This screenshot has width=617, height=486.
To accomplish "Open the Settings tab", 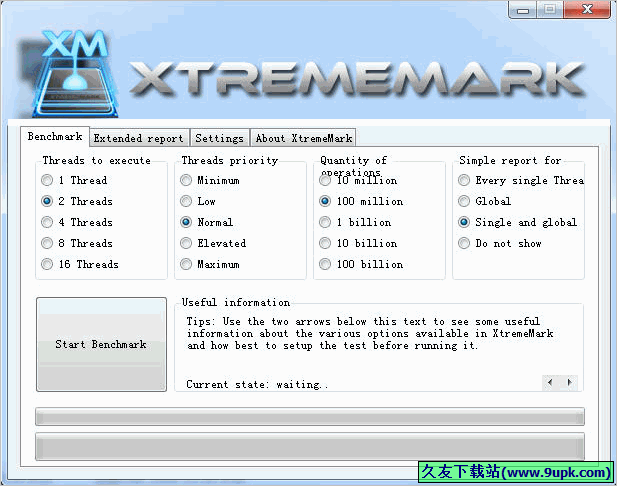I will pos(220,138).
